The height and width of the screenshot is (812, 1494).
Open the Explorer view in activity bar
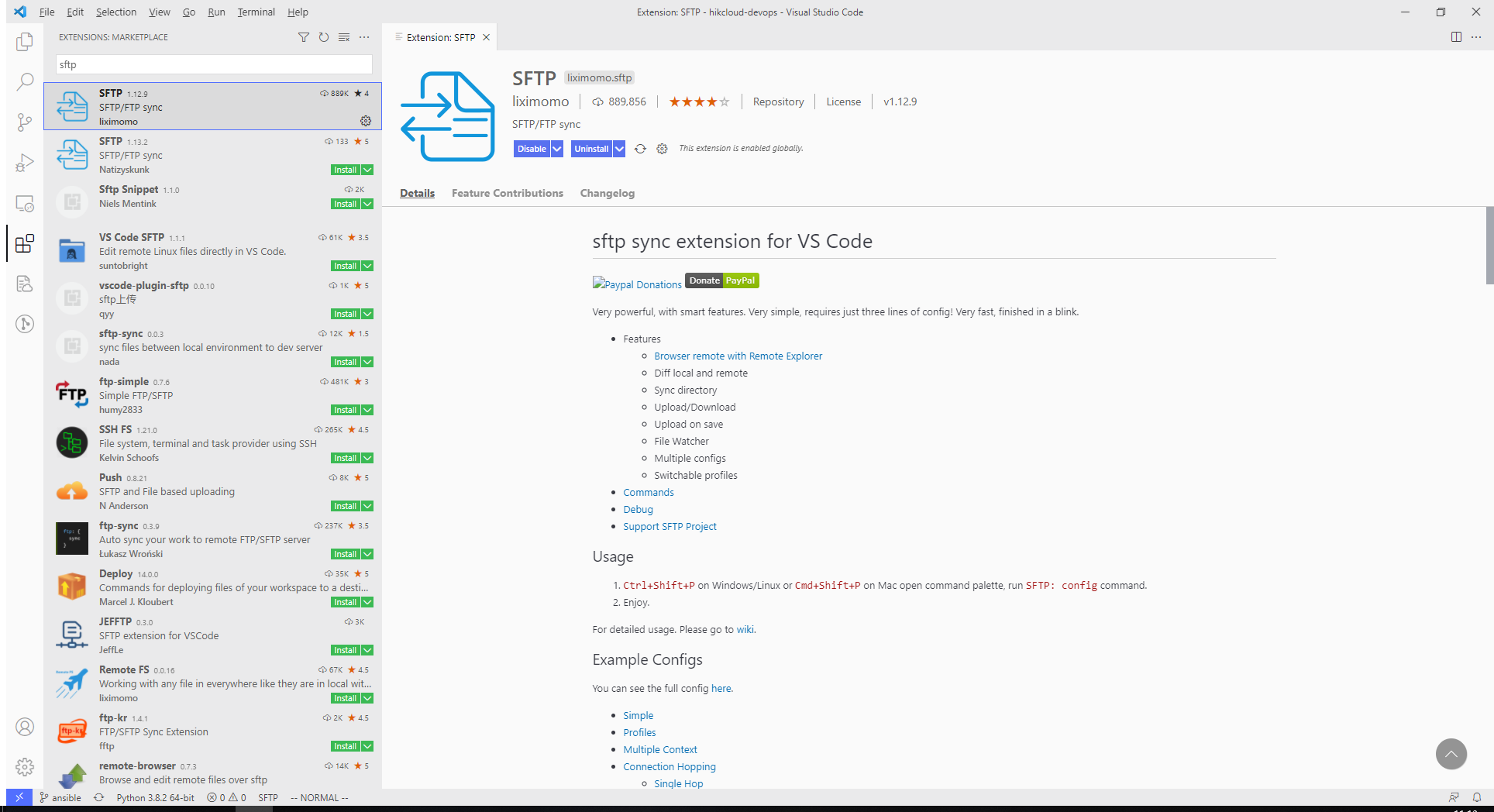click(25, 42)
